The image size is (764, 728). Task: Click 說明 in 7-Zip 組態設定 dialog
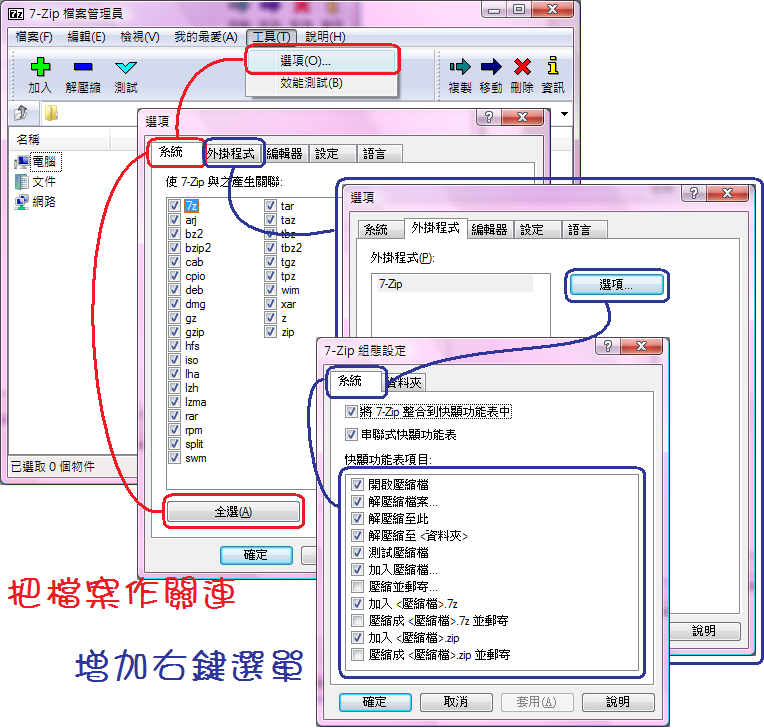pyautogui.click(x=618, y=702)
